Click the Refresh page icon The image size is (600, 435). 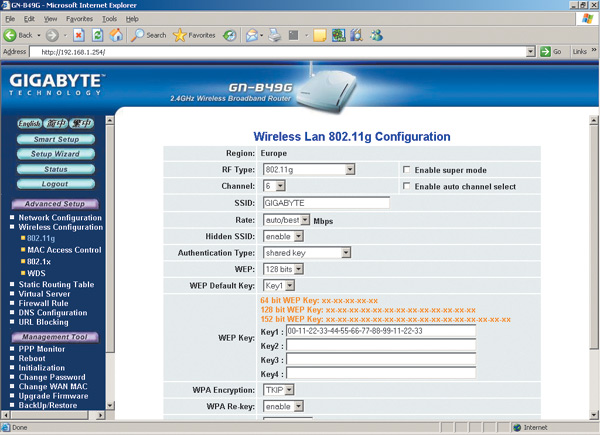[x=98, y=35]
